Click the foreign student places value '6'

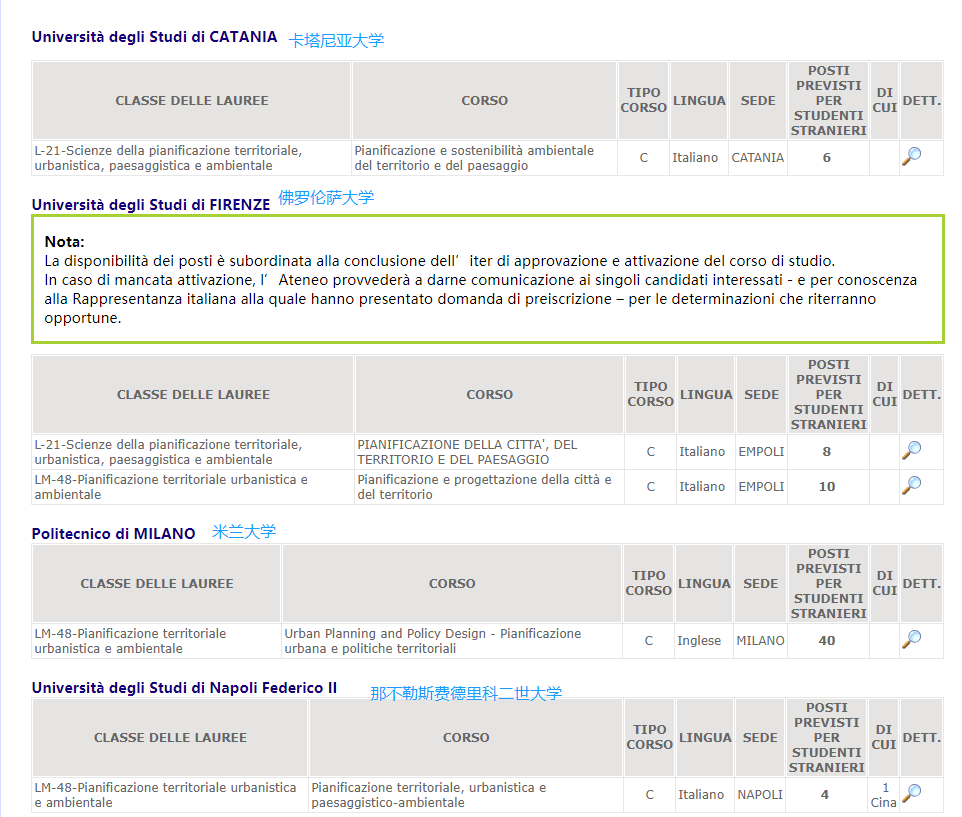coord(826,158)
